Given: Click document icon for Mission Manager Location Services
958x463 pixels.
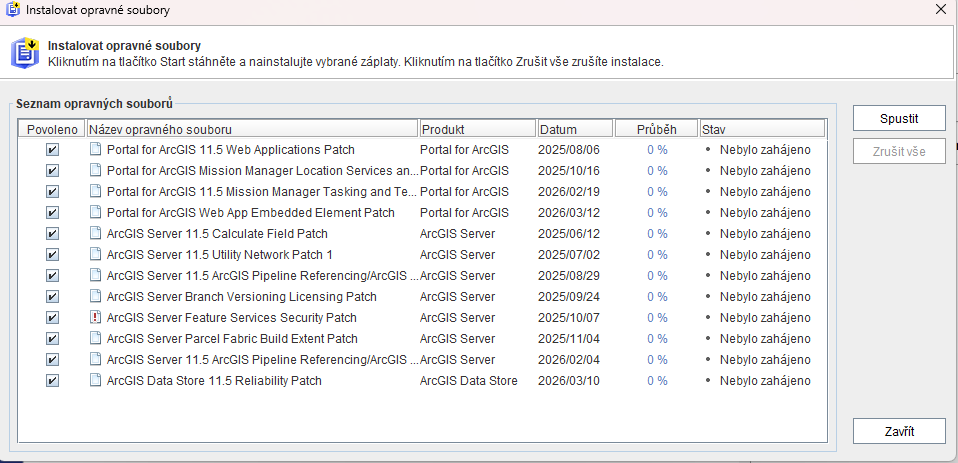Looking at the screenshot, I should pyautogui.click(x=95, y=170).
